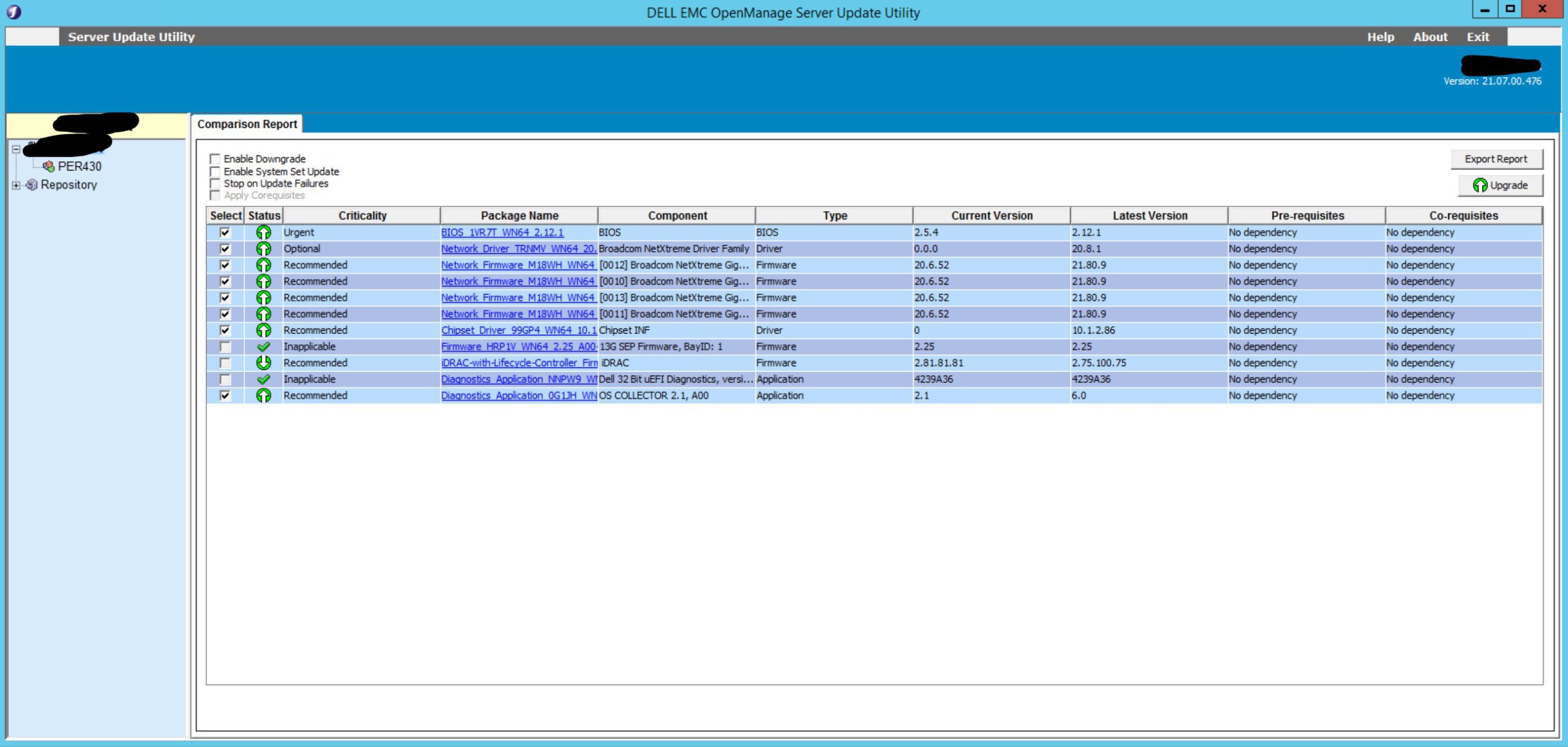Click status icon for Network Driver TRNMV row
1568x747 pixels.
pyautogui.click(x=263, y=249)
